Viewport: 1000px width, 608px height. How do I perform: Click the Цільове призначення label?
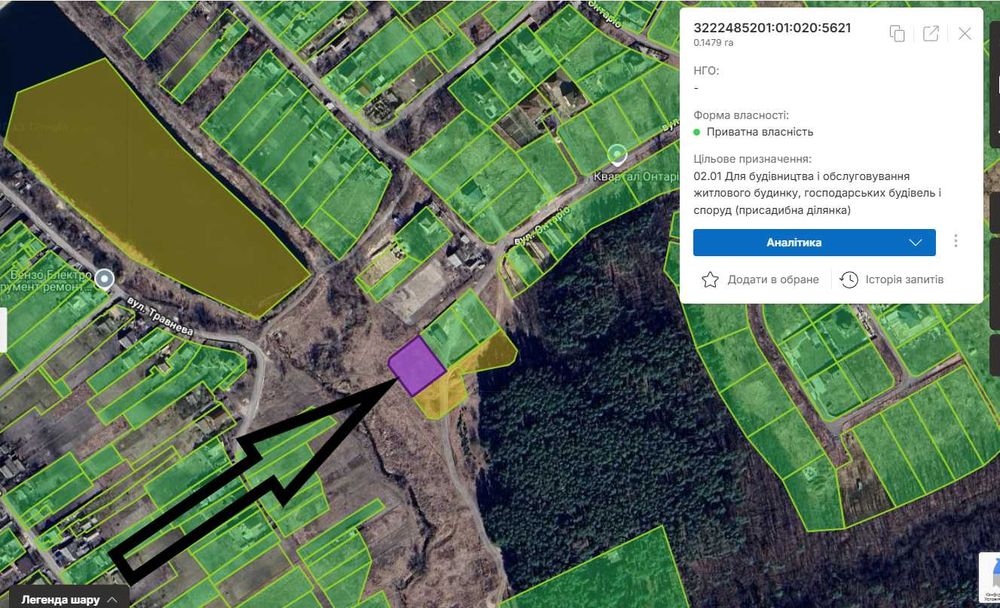click(752, 159)
